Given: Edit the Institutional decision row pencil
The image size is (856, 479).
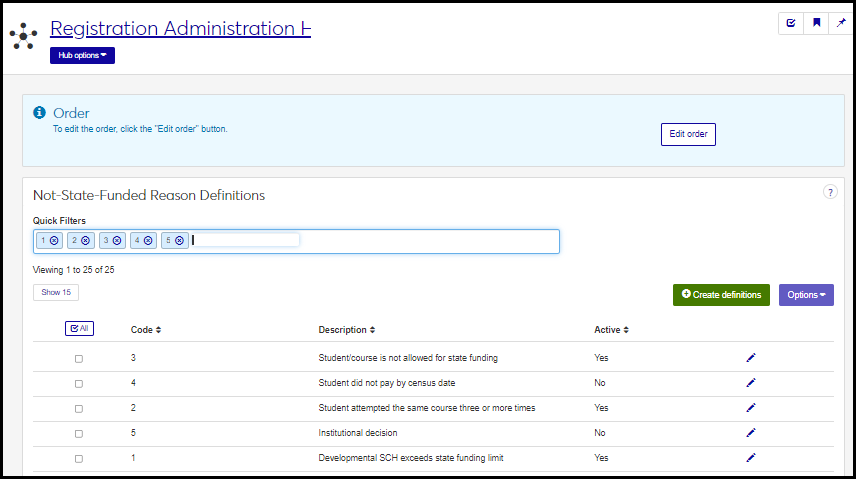Looking at the screenshot, I should click(x=751, y=433).
